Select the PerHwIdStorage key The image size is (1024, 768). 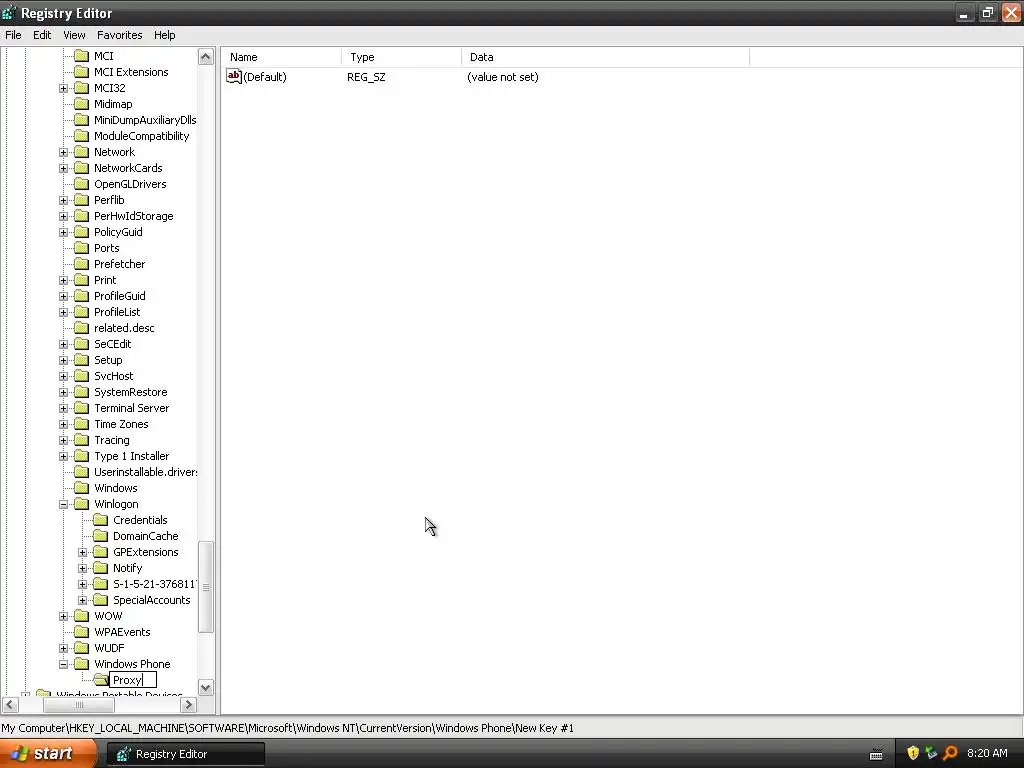(134, 216)
